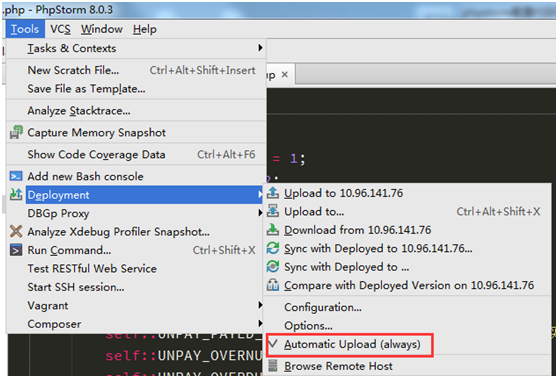
Task: Click the Download from 10.96.141.76 icon
Action: [x=273, y=230]
